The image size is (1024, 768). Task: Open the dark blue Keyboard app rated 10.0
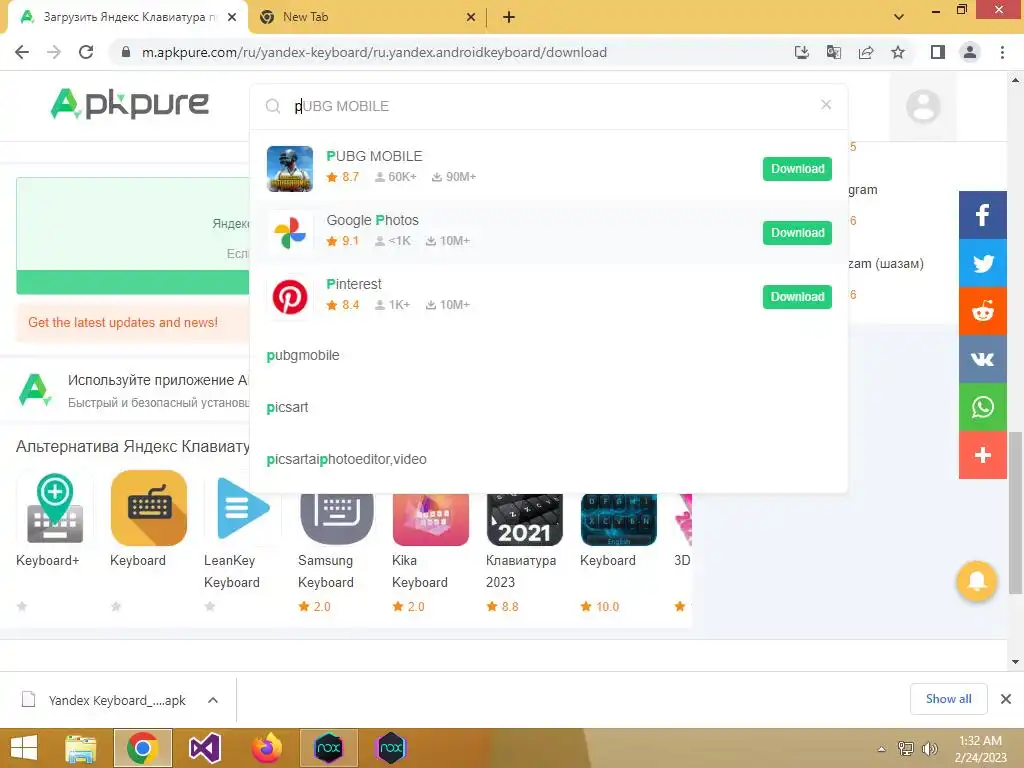[619, 520]
